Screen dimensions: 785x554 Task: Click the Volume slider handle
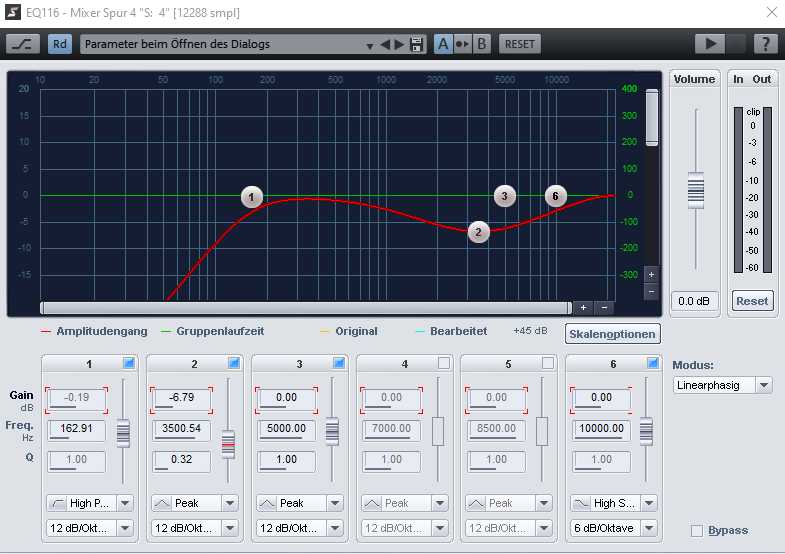[x=696, y=189]
